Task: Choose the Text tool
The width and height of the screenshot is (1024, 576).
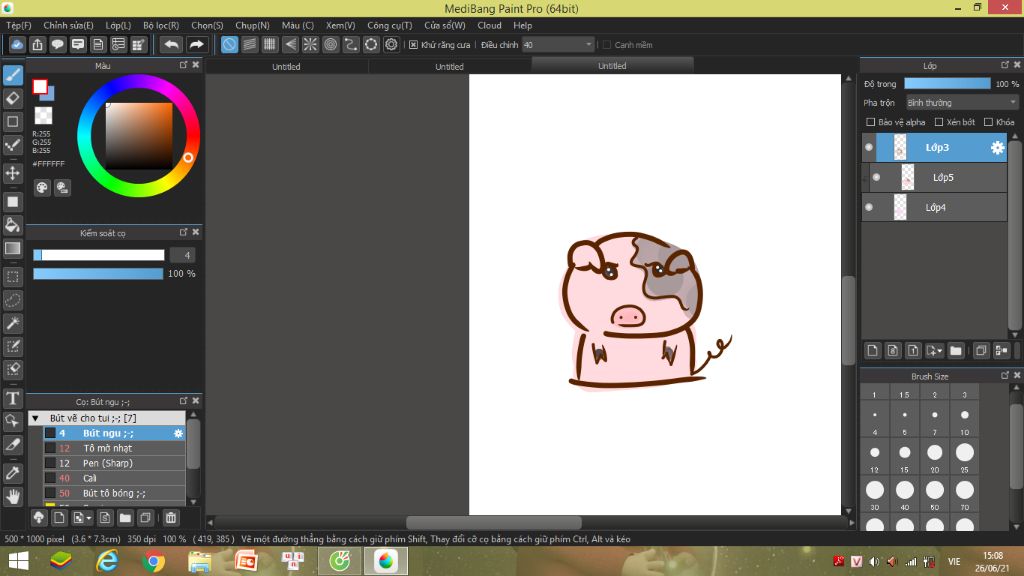Action: click(12, 398)
